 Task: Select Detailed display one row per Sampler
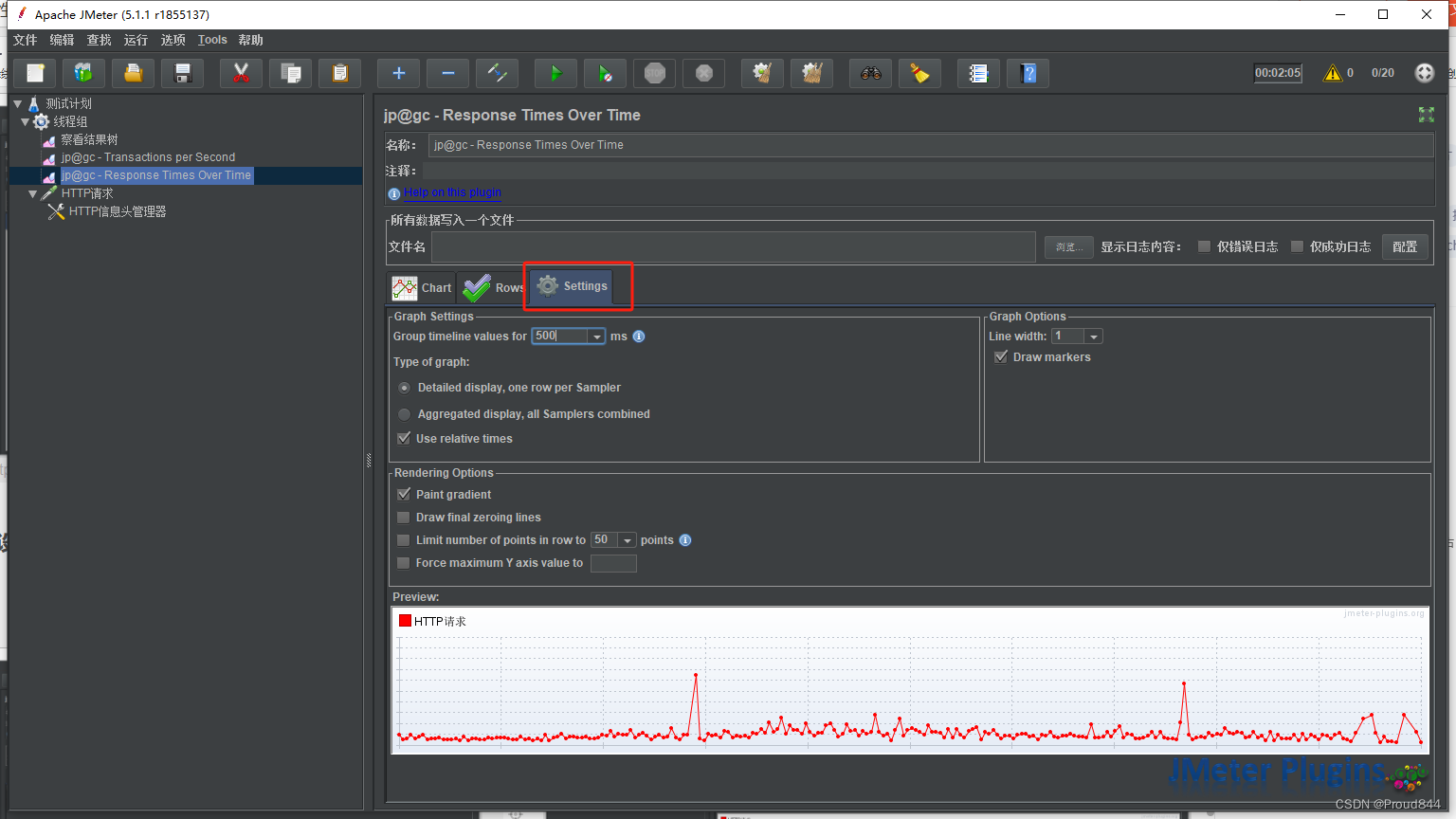coord(405,388)
